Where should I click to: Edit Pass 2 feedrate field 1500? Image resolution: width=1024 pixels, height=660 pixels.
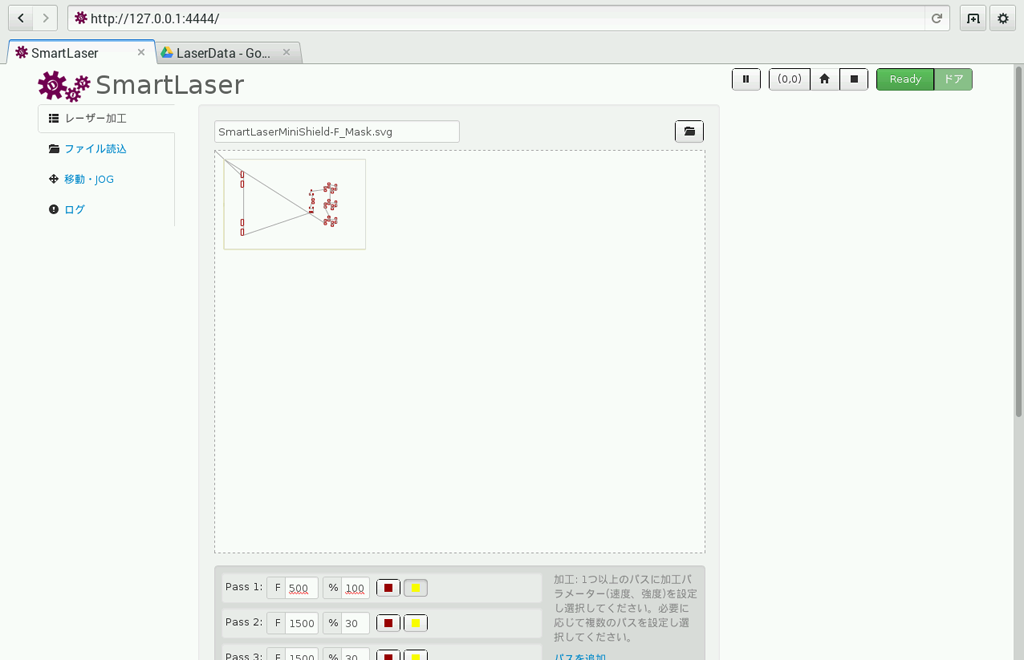point(301,623)
